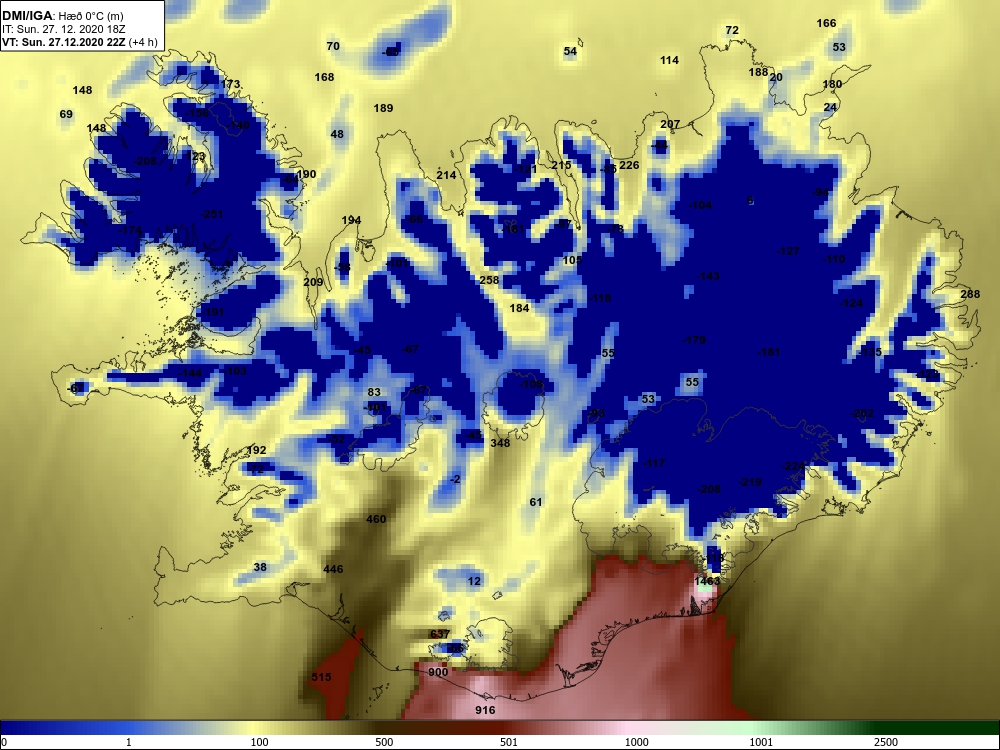Image resolution: width=1000 pixels, height=750 pixels.
Task: Select the -251 value in the Westfjords
Action: [211, 214]
